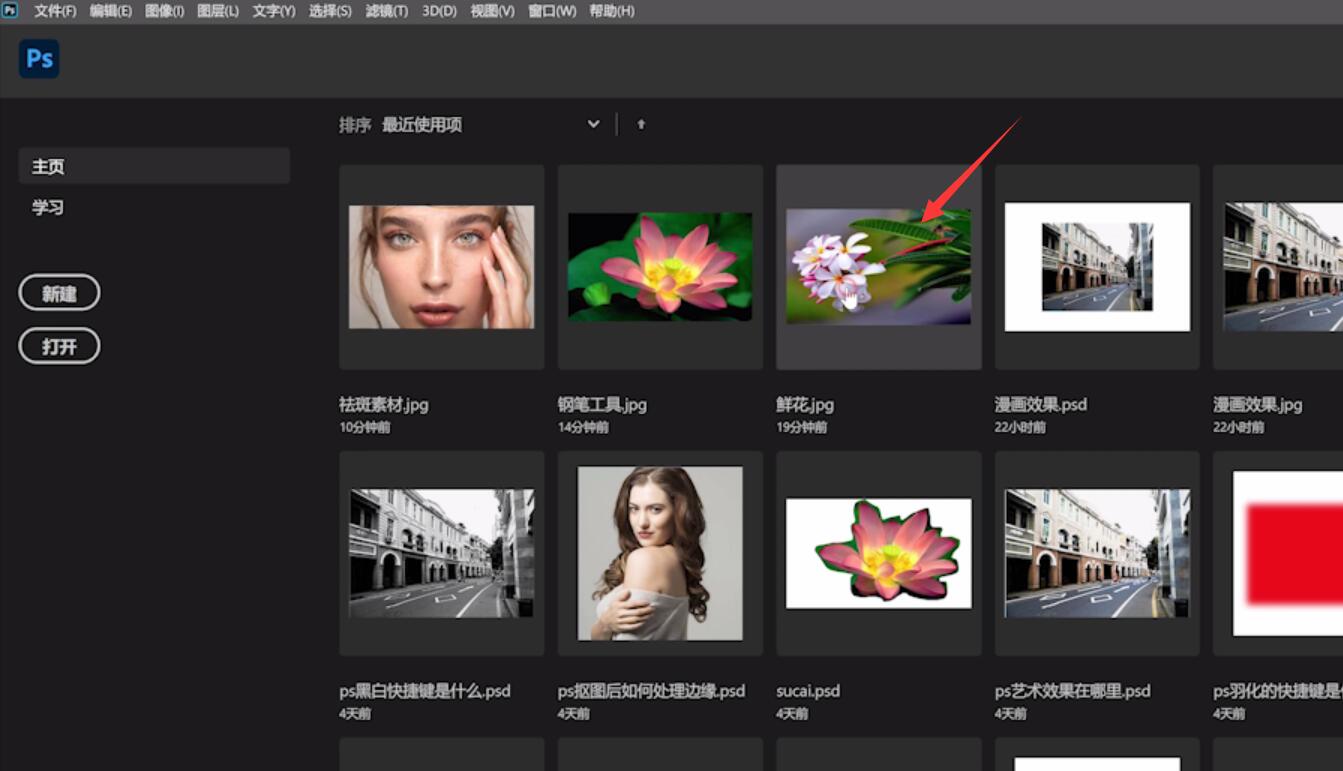Image resolution: width=1343 pixels, height=771 pixels.
Task: Open the 帮助(H) menu
Action: click(x=612, y=11)
